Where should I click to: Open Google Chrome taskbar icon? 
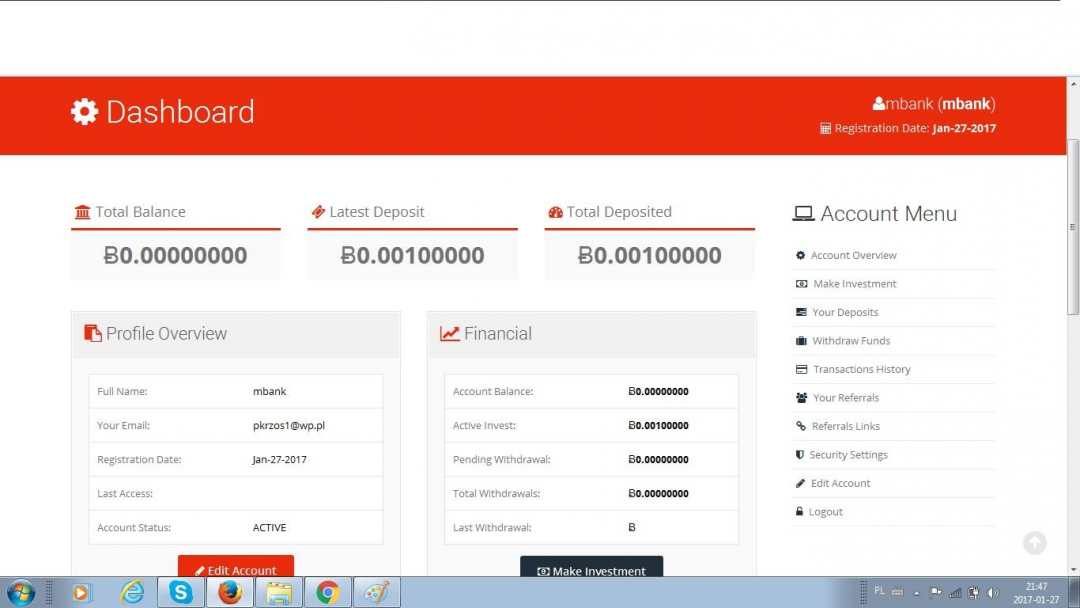(x=327, y=593)
